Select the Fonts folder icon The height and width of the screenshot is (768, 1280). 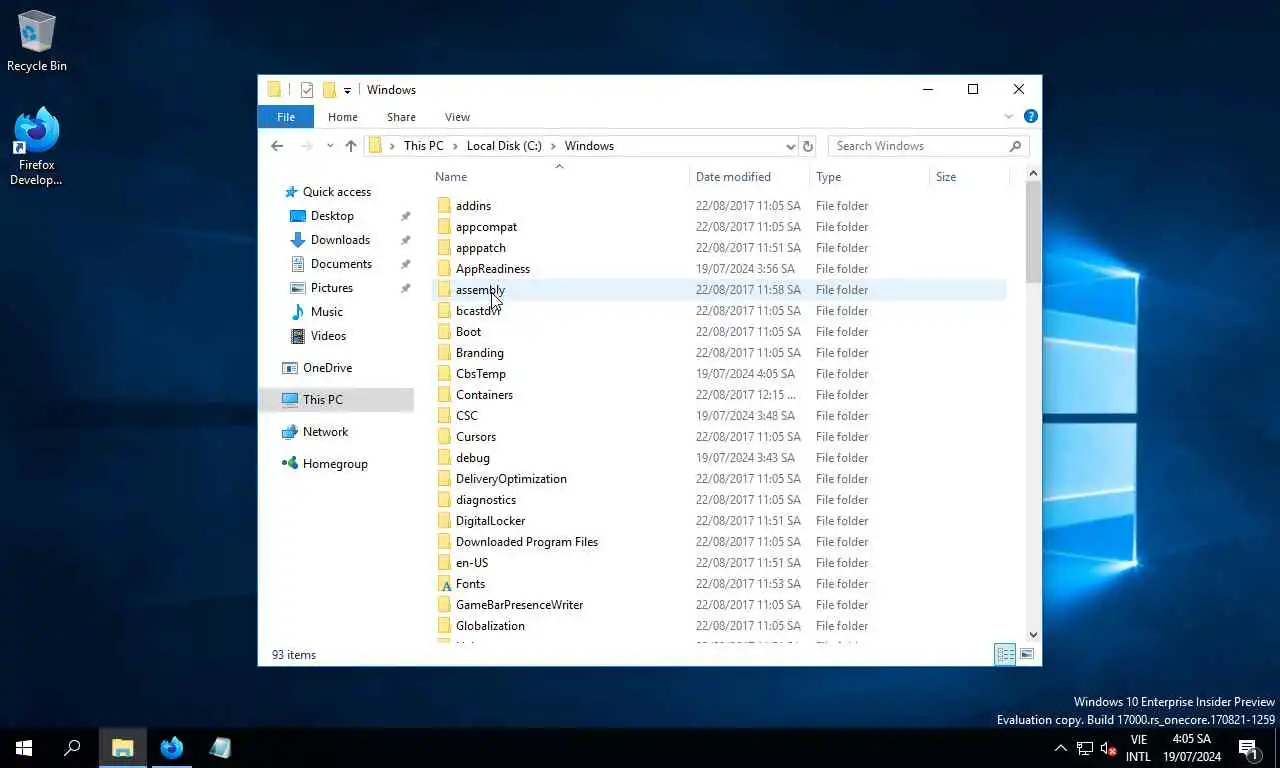(445, 584)
